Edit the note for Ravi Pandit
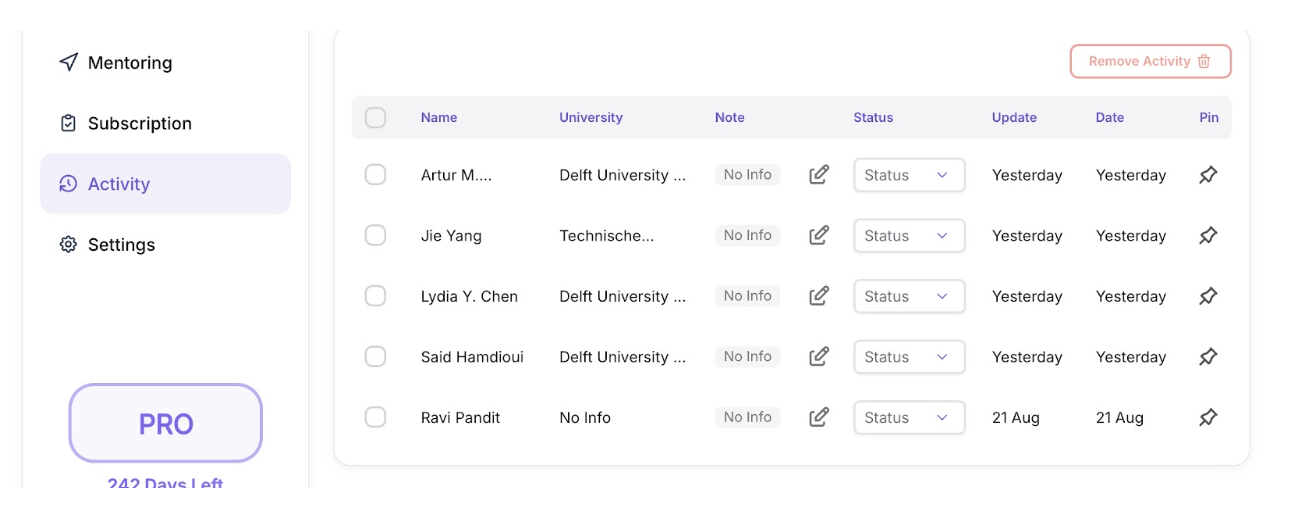This screenshot has width=1290, height=518. coord(819,418)
